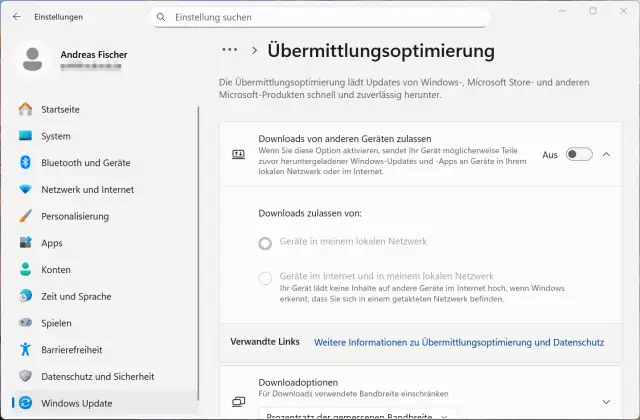
Task: Click the Datenschutz und Sicherheit shield icon
Action: point(25,376)
